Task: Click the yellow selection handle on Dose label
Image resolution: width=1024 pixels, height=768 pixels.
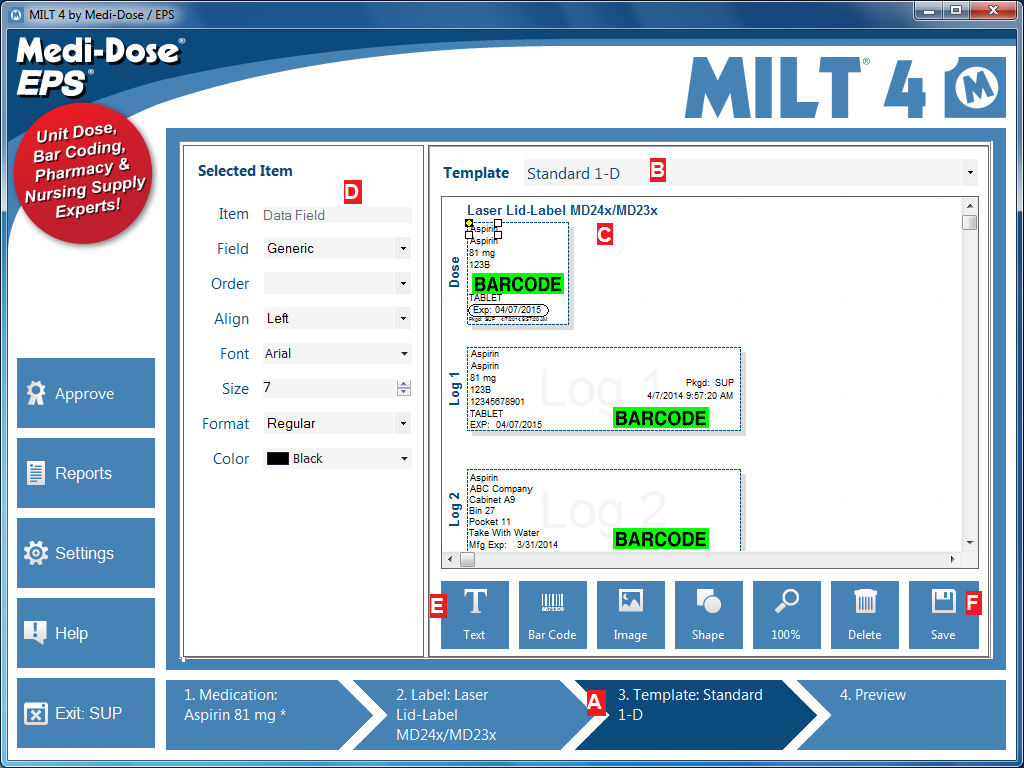Action: coord(469,223)
